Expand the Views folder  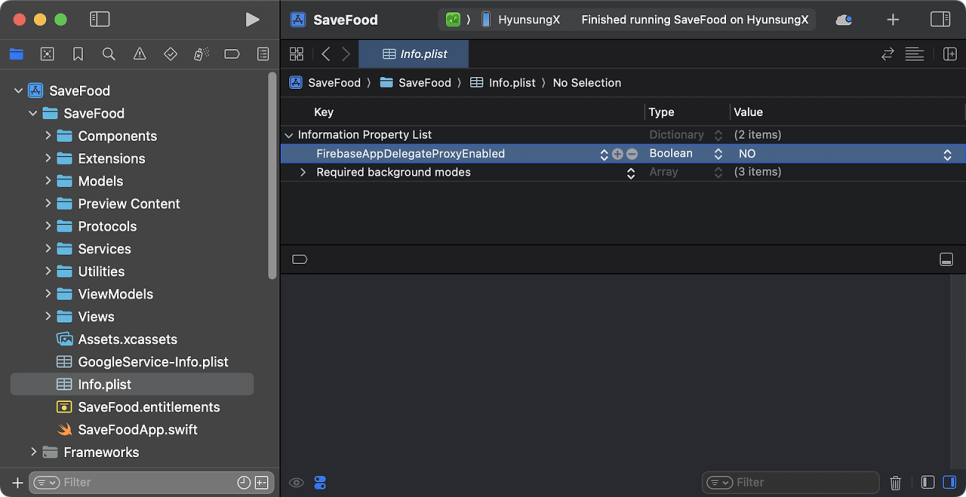48,317
